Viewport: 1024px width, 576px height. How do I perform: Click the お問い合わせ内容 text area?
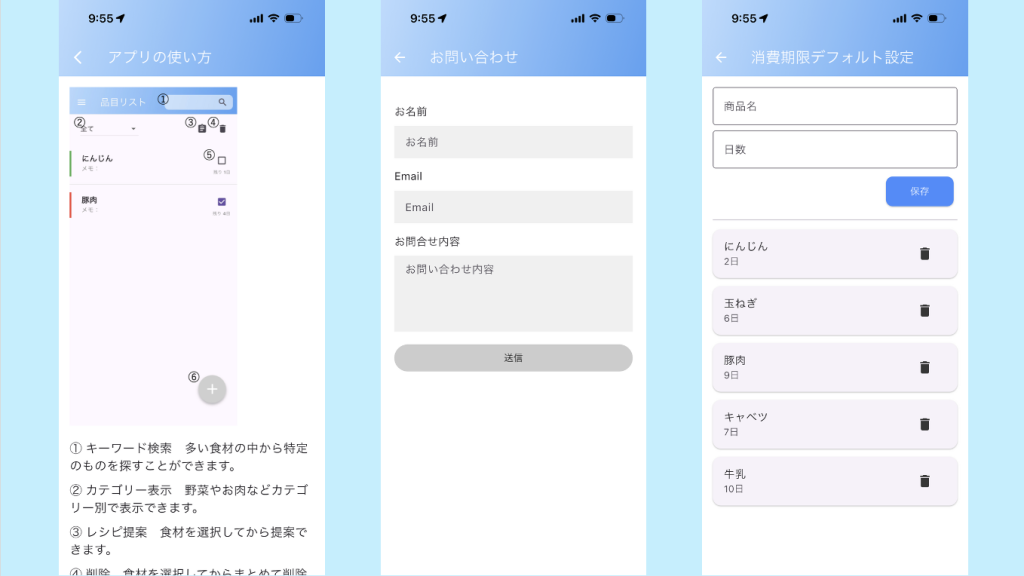tap(513, 293)
